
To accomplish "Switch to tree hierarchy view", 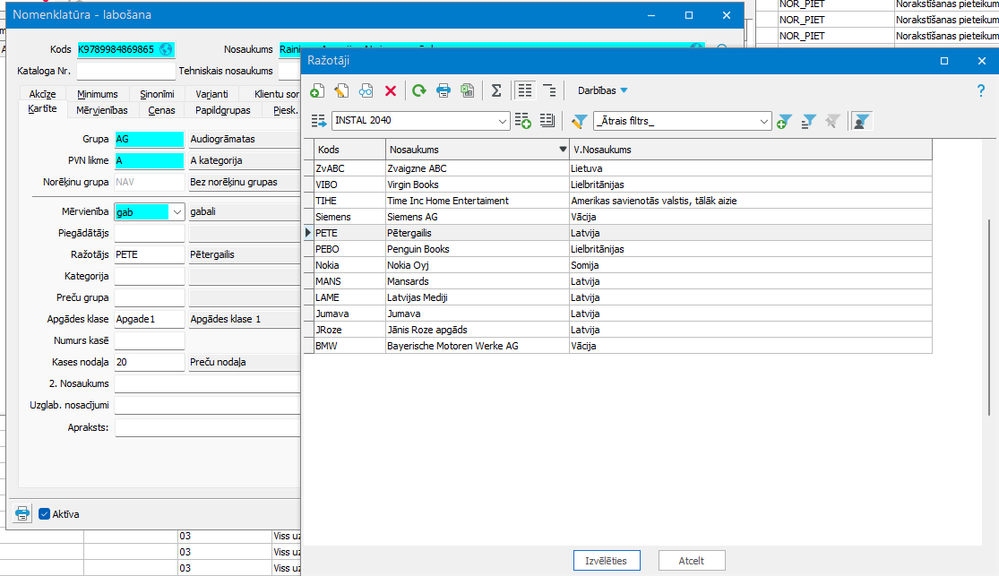I will [x=549, y=90].
